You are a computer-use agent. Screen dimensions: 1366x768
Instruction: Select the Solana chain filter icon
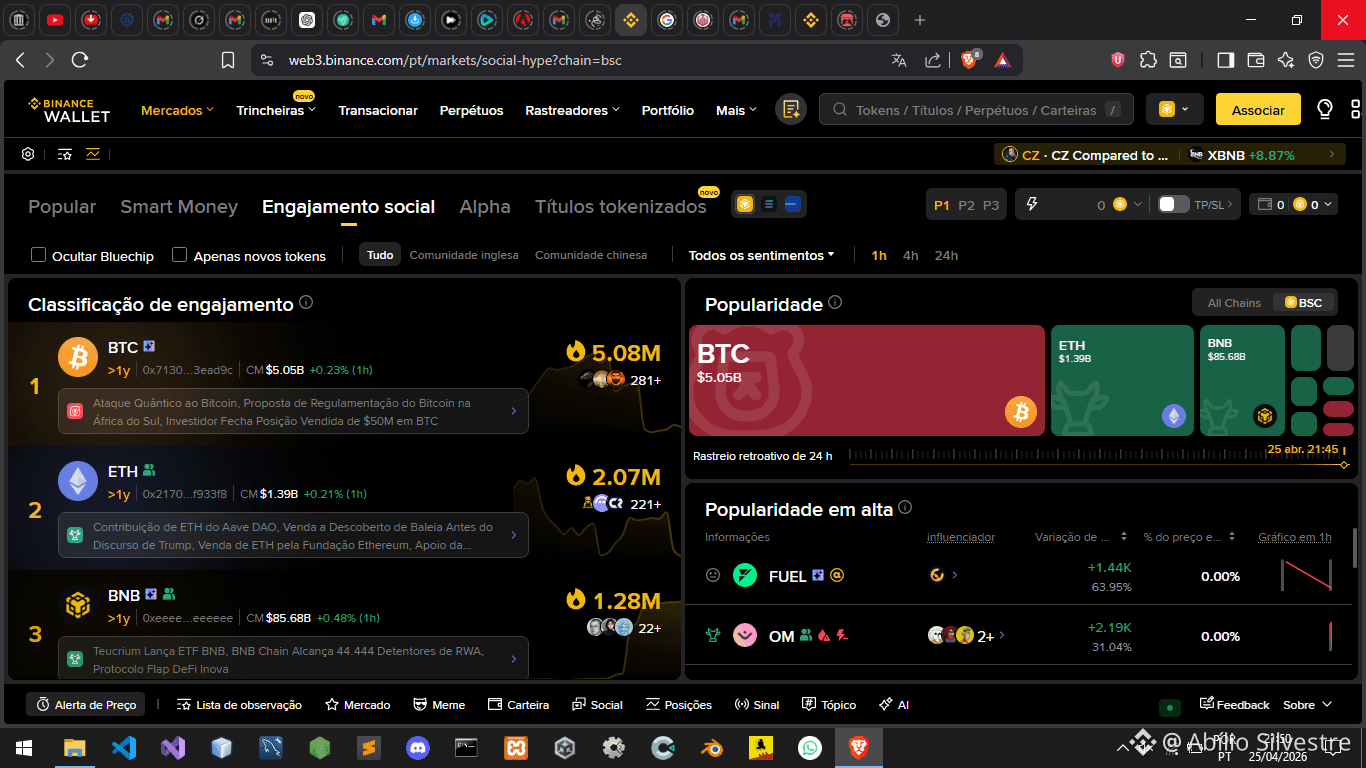point(769,204)
